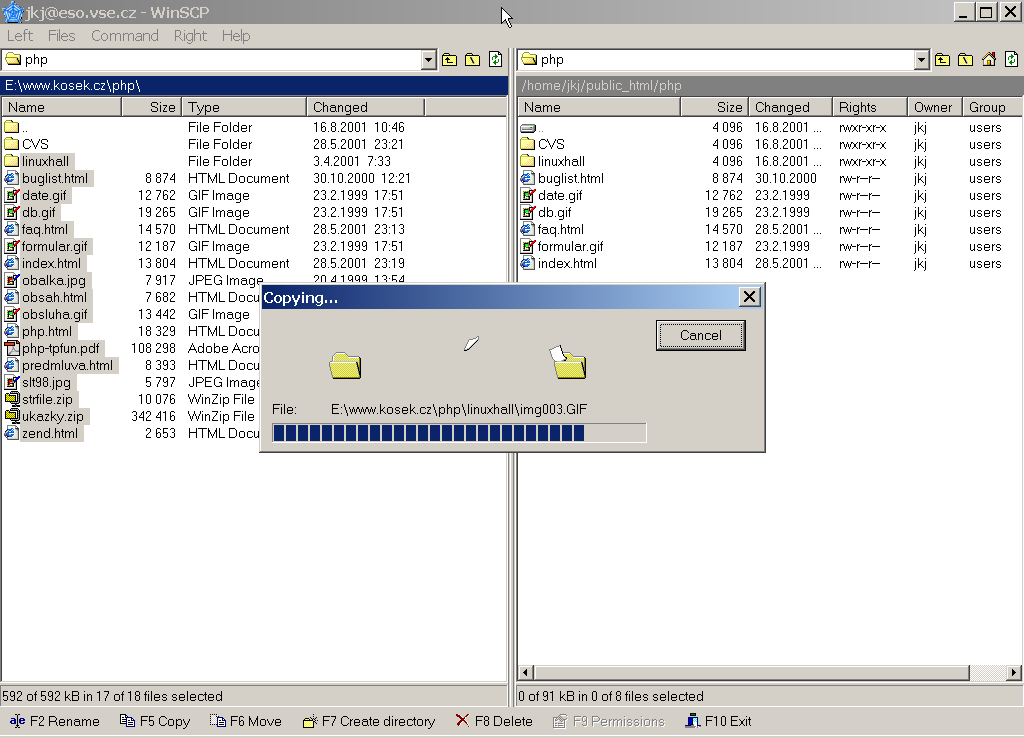Screen dimensions: 1024x738
Task: Click ukazky.zip archive icon
Action: (12, 416)
